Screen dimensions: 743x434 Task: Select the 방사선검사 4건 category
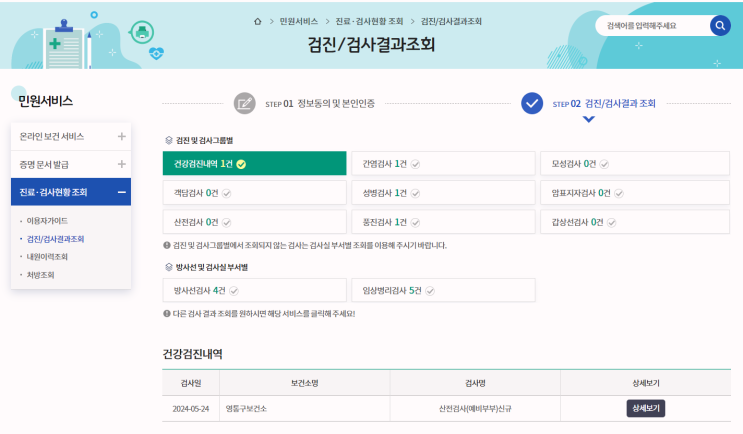[254, 290]
